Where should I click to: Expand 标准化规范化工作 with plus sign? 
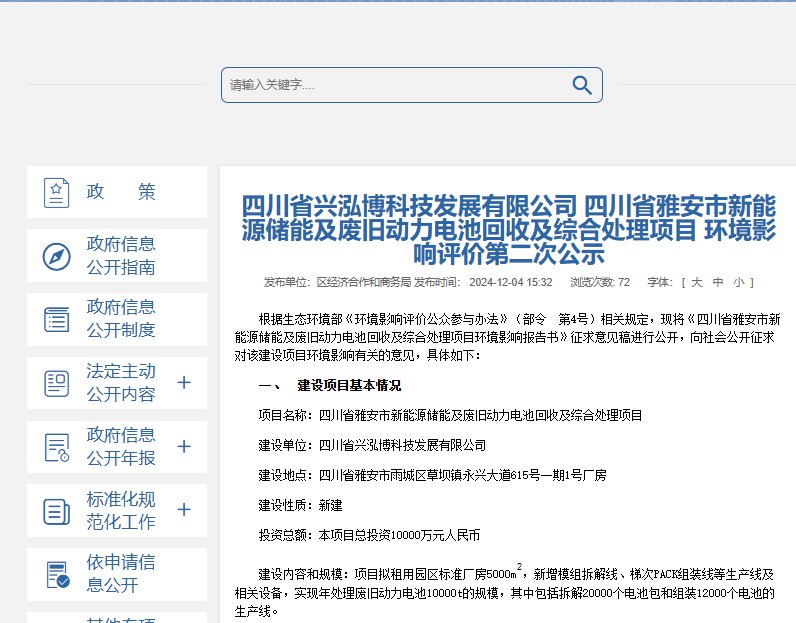[x=184, y=509]
